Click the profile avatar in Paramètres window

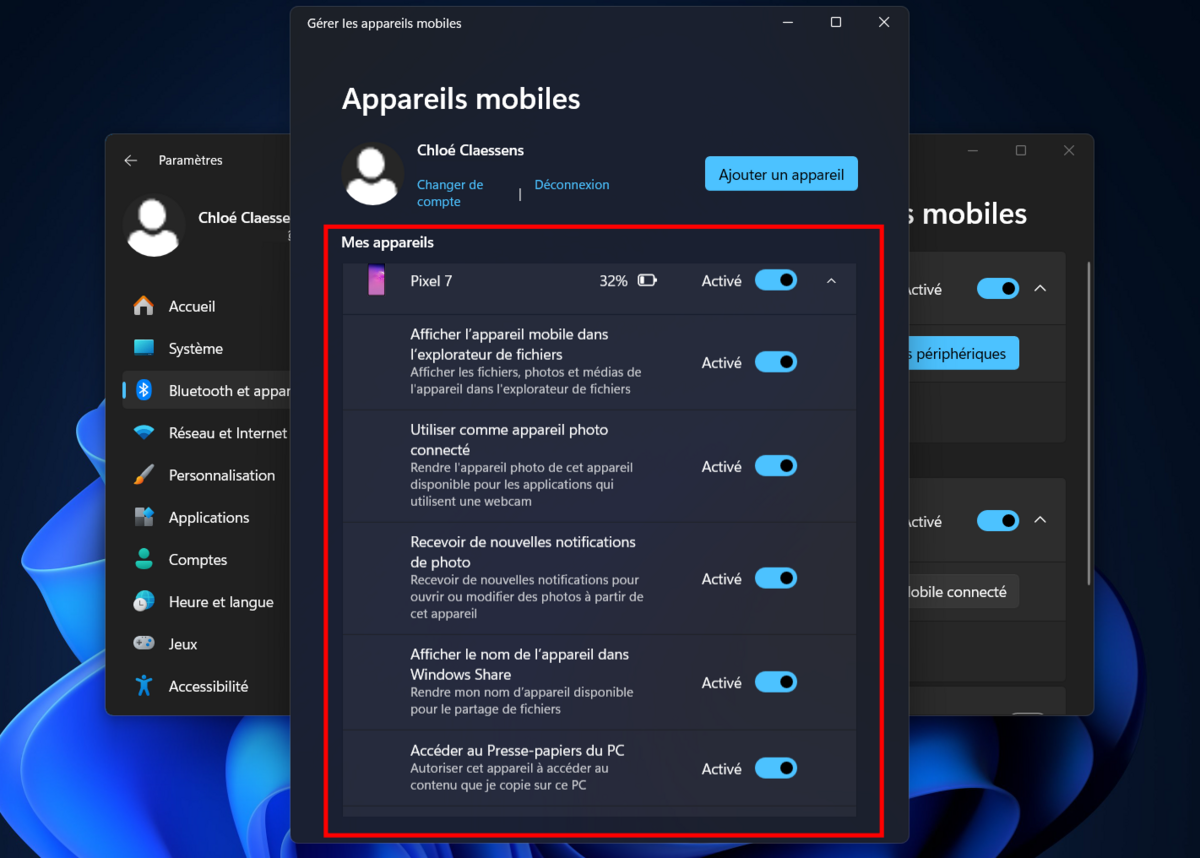click(x=154, y=225)
